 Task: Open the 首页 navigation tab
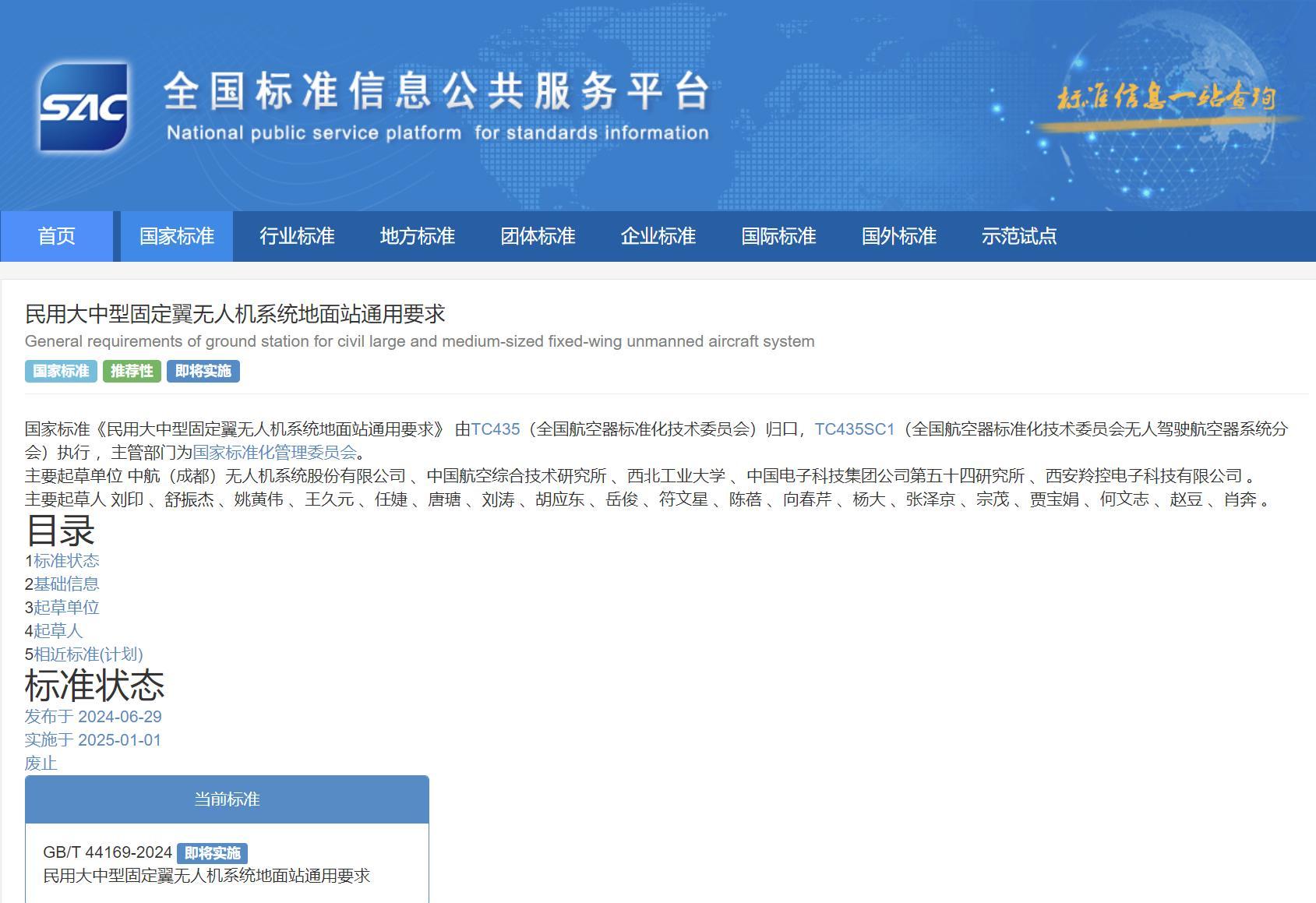[x=57, y=236]
